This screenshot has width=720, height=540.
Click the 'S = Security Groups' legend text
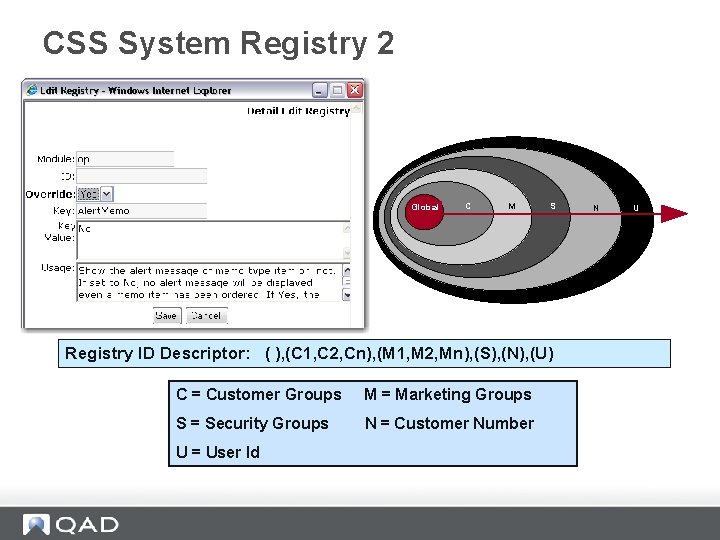click(252, 423)
